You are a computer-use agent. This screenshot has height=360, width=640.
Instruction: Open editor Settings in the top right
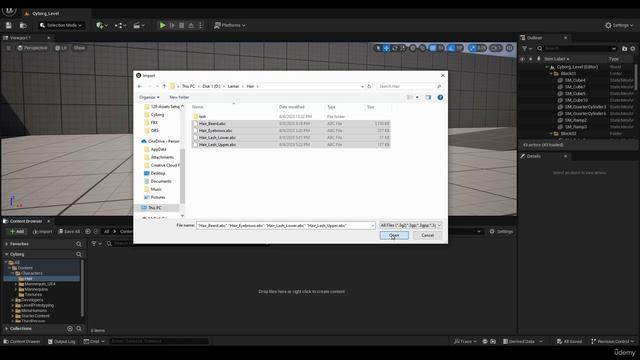click(619, 25)
